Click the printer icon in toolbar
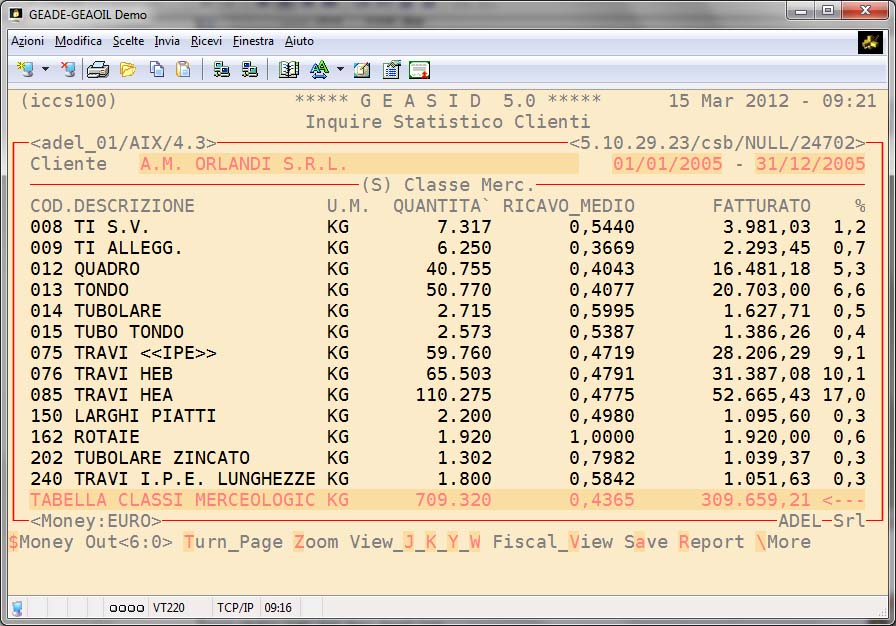The width and height of the screenshot is (896, 626). click(97, 70)
